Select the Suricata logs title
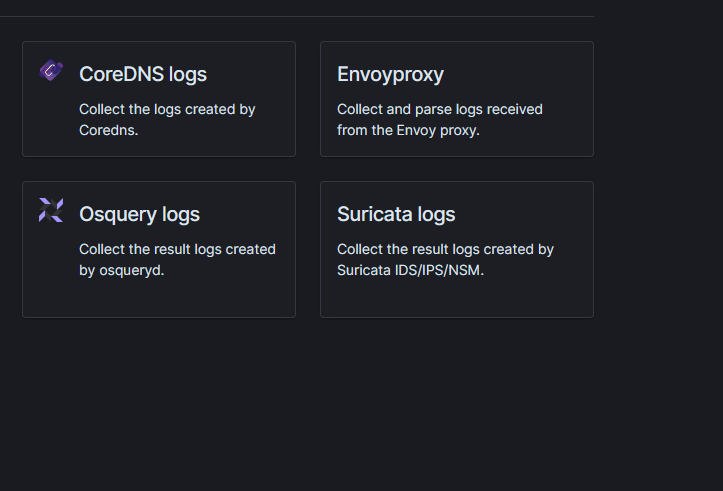Viewport: 723px width, 491px height. click(x=396, y=214)
